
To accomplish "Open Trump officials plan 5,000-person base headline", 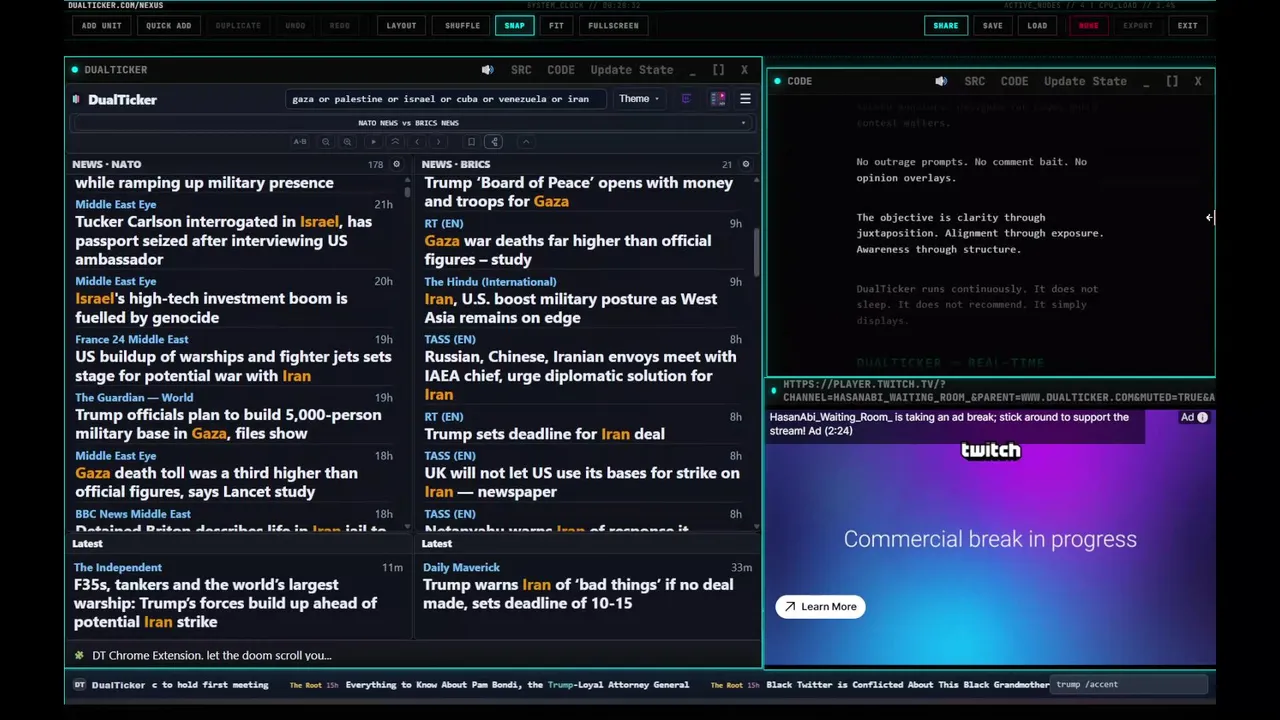I will point(228,424).
